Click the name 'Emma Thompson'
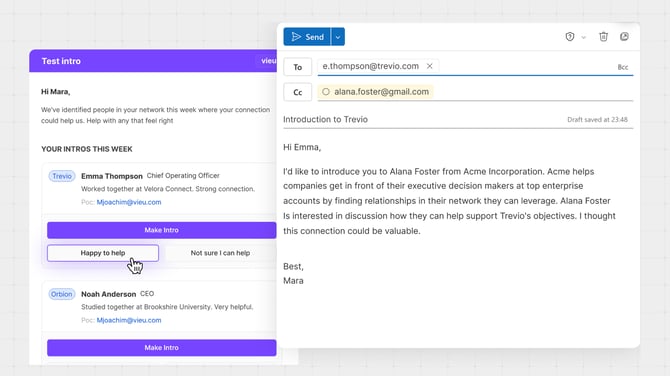 coord(112,176)
